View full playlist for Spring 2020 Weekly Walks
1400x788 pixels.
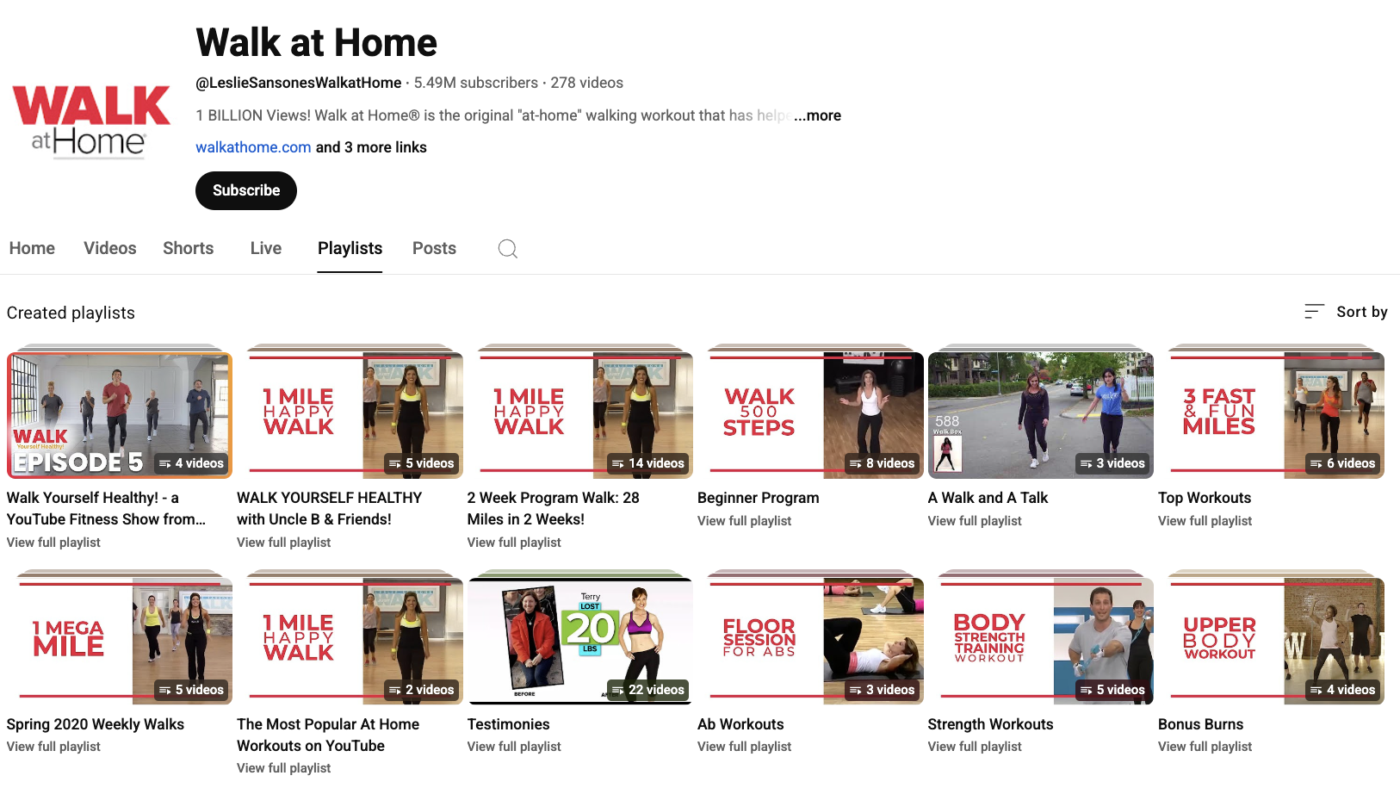click(x=54, y=747)
